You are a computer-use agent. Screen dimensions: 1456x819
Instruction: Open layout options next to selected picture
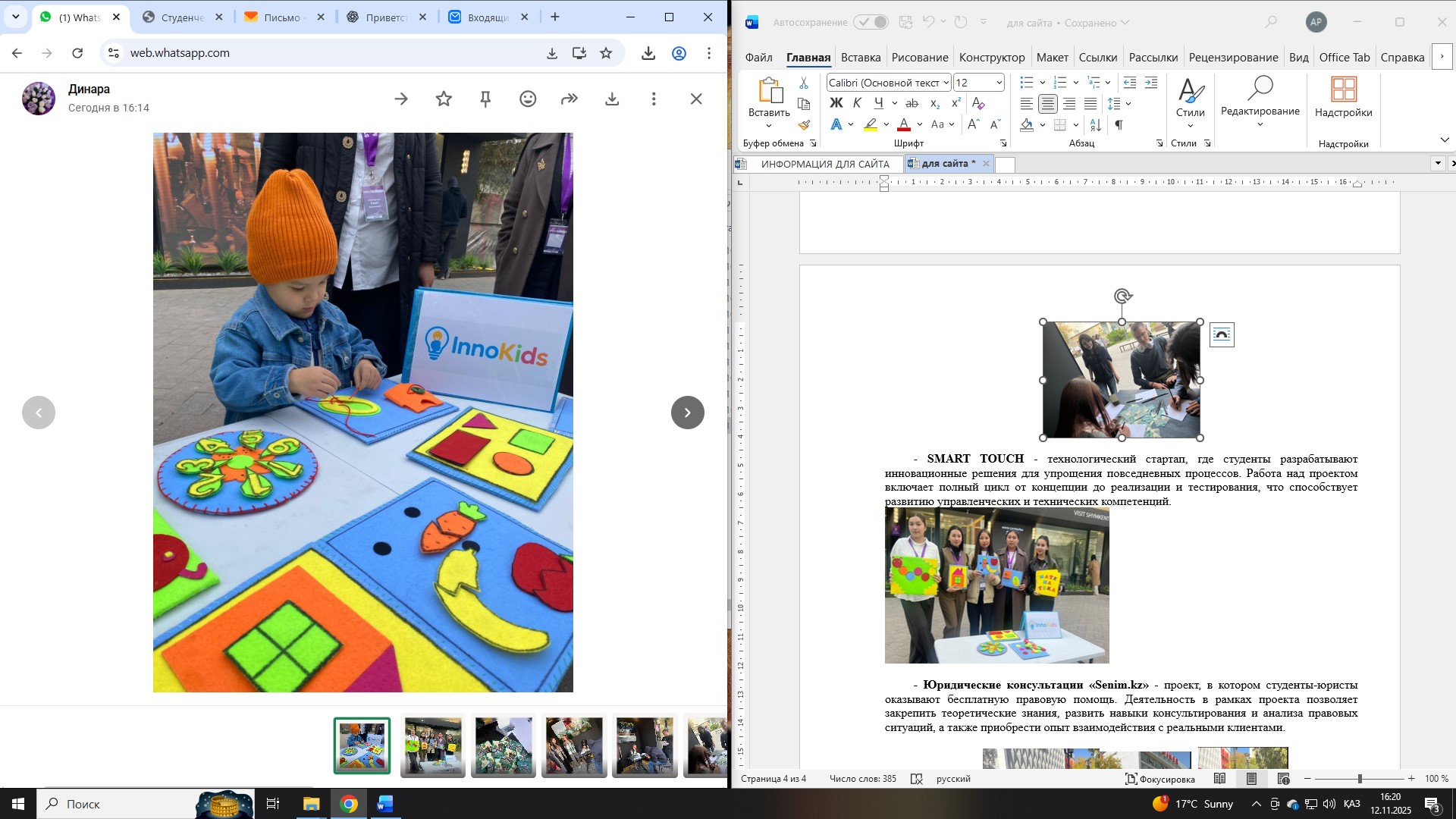point(1222,334)
